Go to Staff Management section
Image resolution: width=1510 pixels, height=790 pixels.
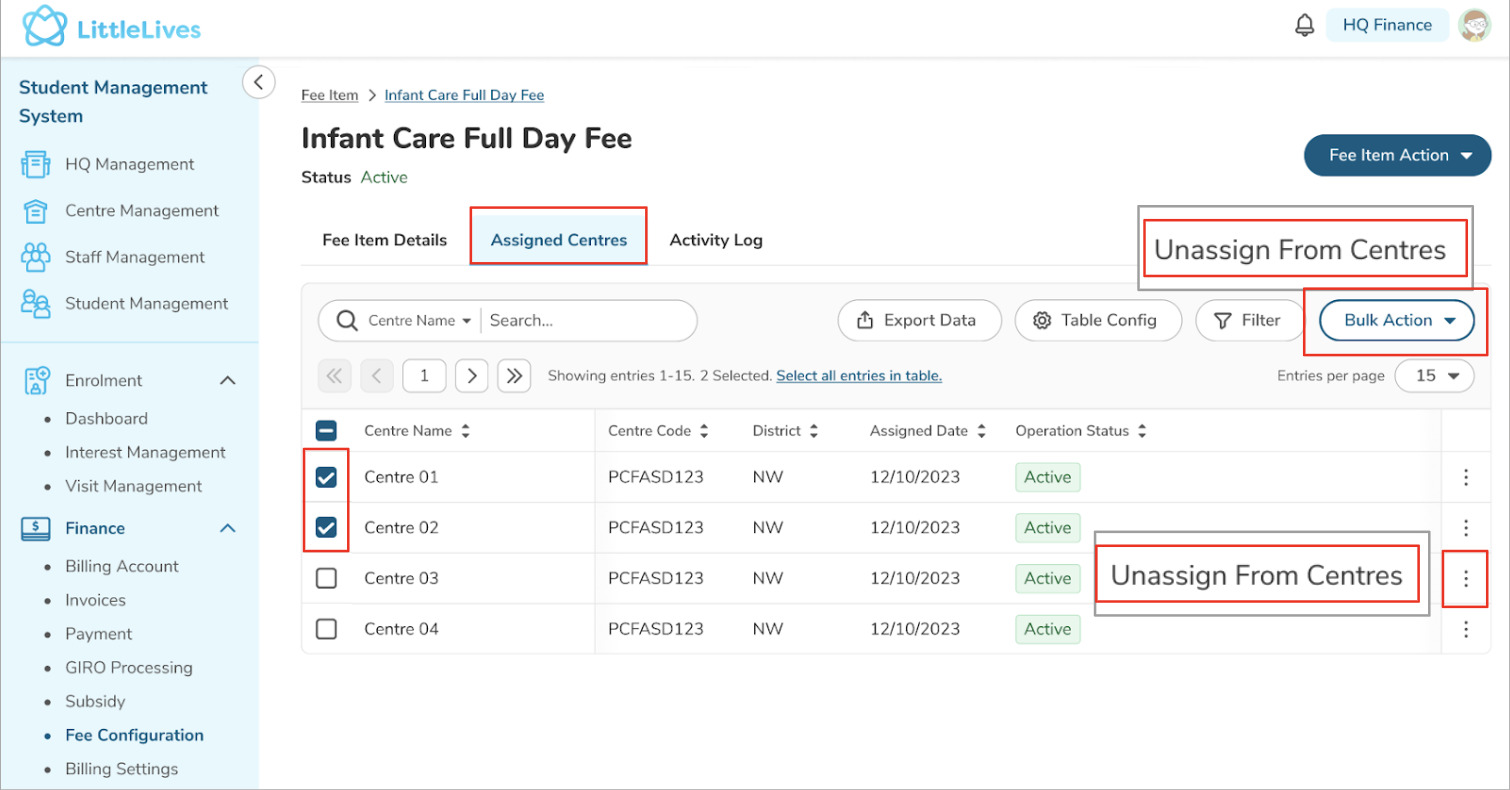[x=134, y=257]
